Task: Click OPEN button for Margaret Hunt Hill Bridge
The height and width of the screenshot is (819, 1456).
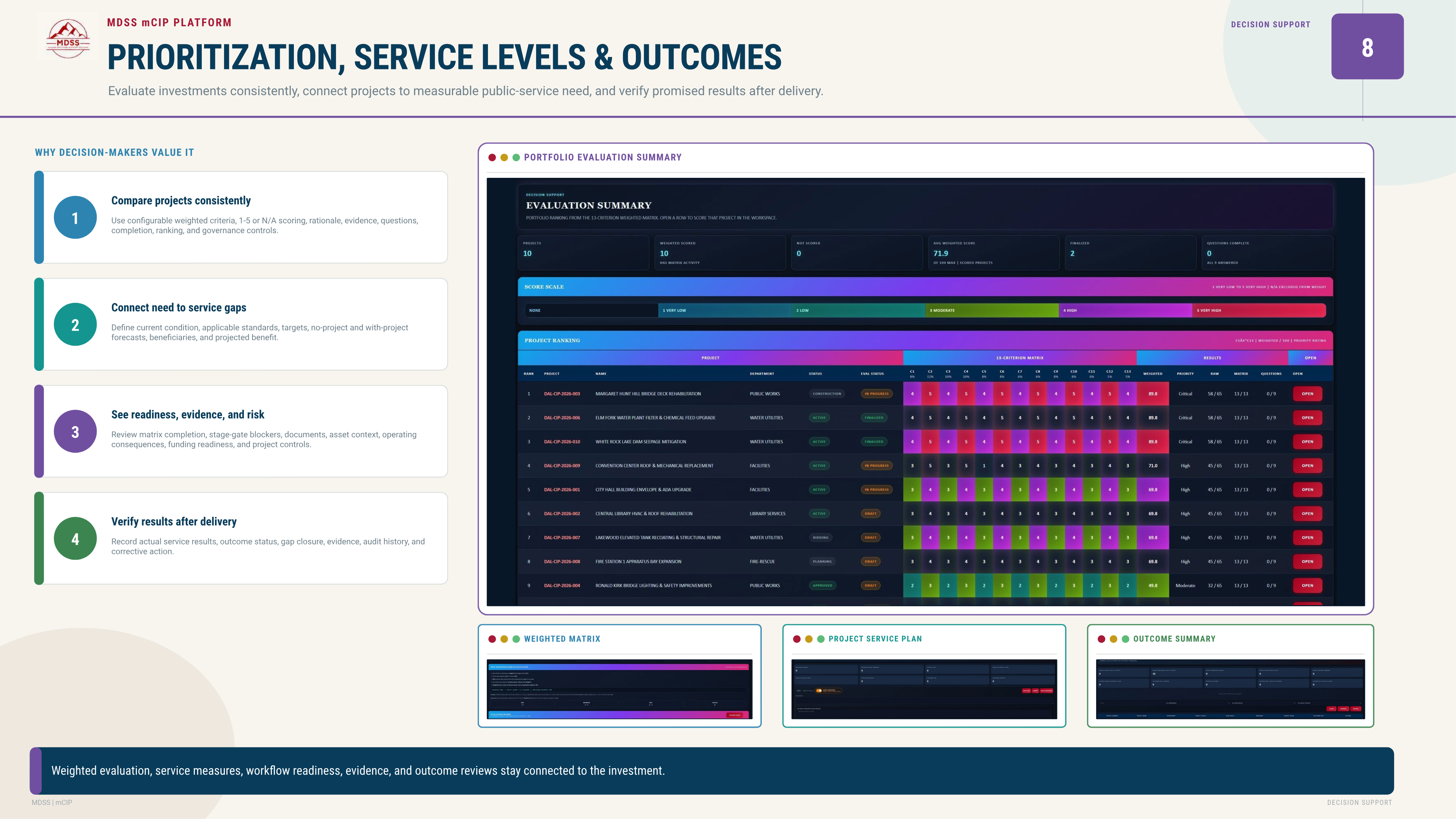Action: (x=1307, y=394)
